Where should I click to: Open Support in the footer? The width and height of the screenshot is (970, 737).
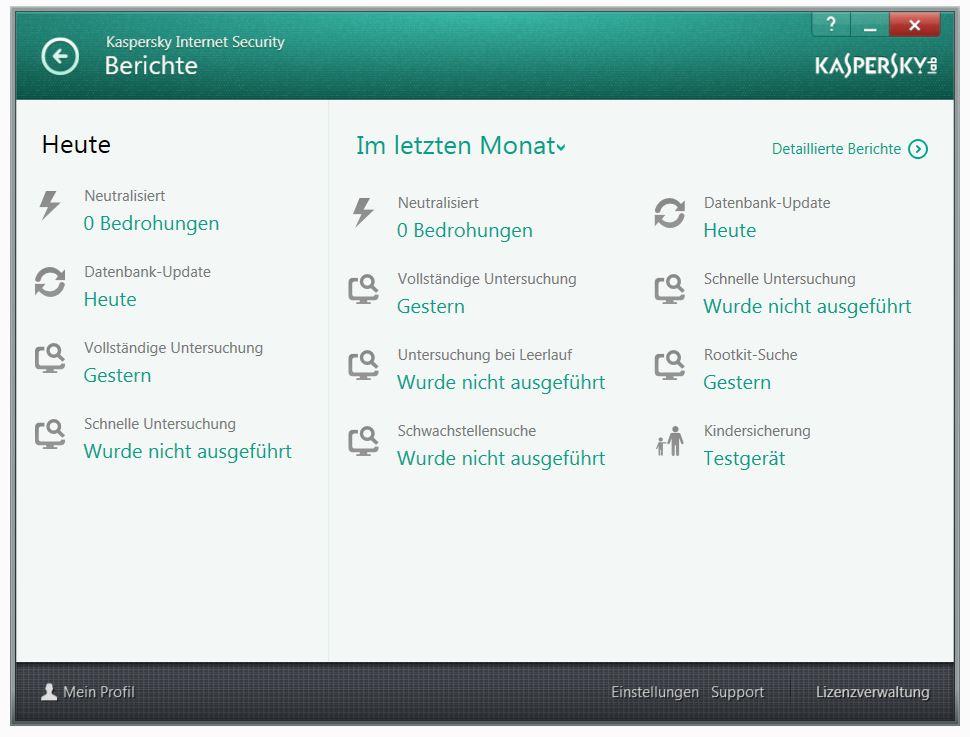(x=737, y=692)
